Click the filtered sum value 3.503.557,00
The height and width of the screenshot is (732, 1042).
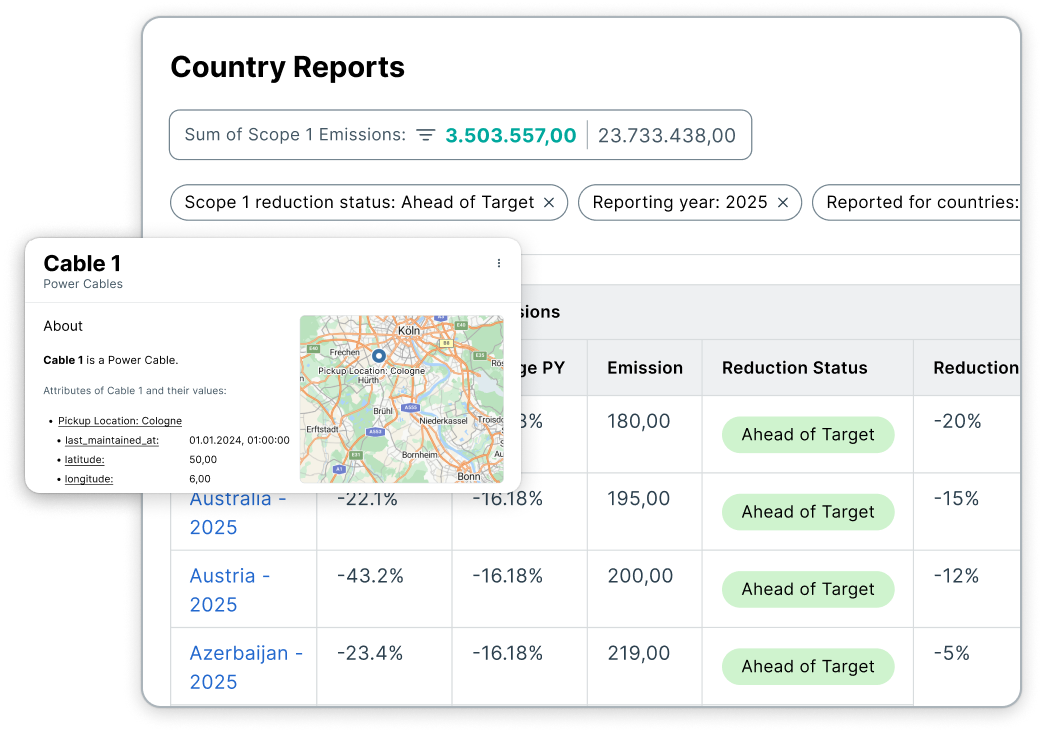(x=510, y=135)
